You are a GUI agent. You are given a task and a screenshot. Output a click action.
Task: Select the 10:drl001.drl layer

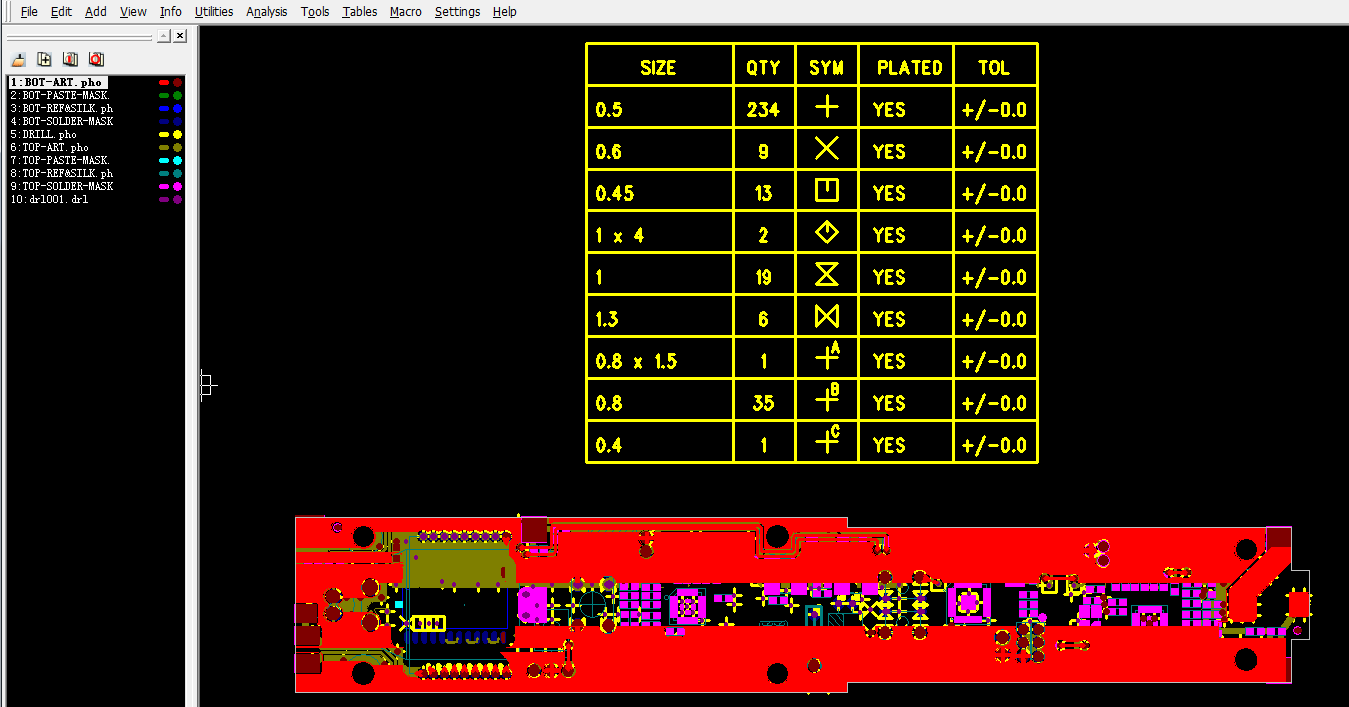(x=49, y=199)
